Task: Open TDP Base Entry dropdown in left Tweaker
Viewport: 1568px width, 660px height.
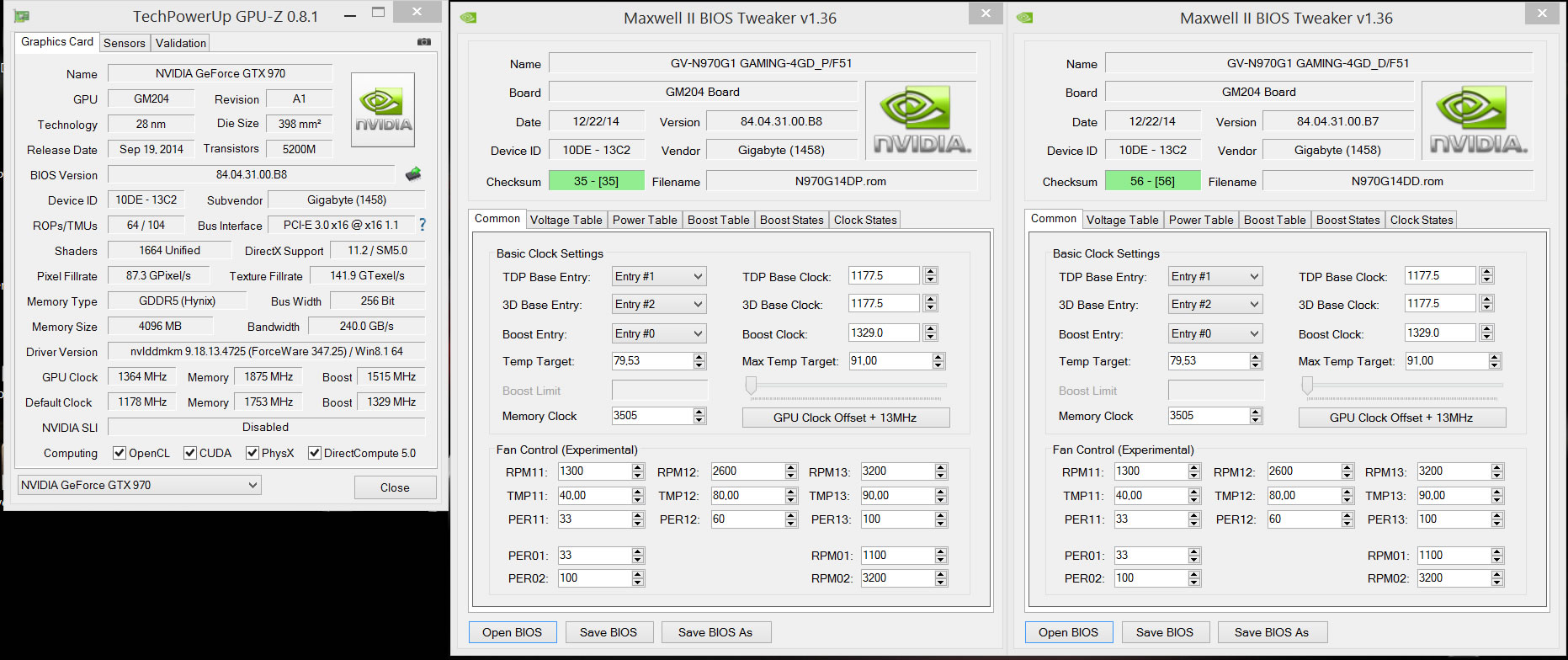Action: coord(659,276)
